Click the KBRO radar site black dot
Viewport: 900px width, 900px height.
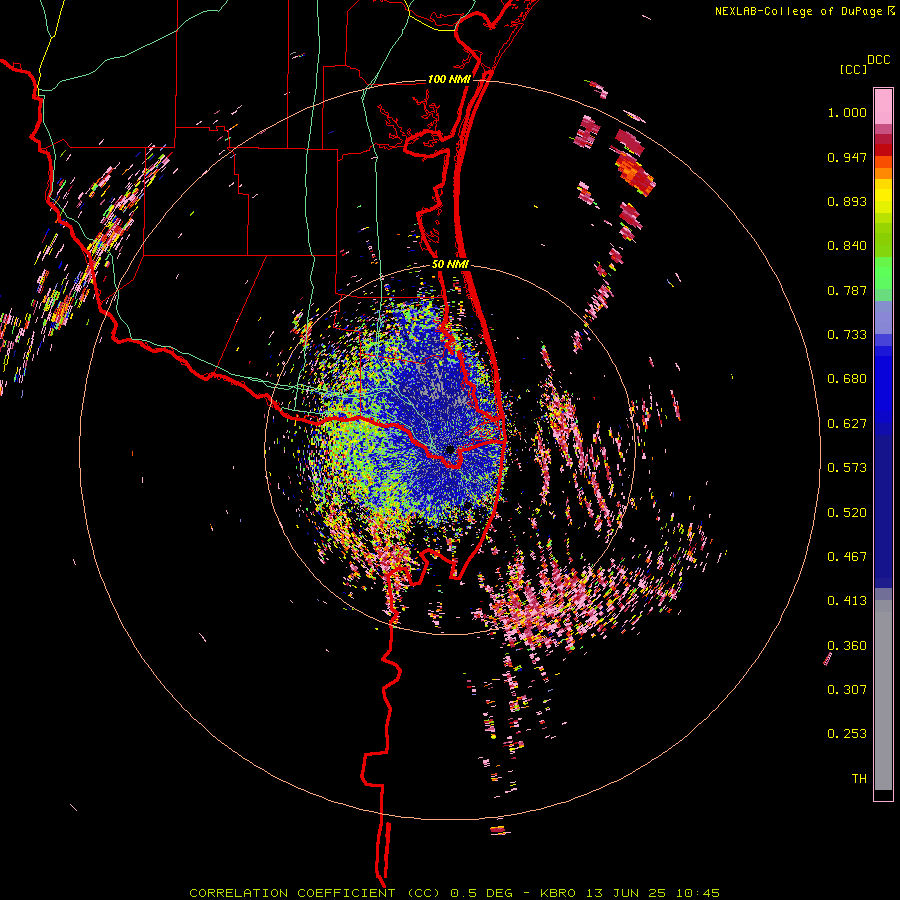click(450, 450)
